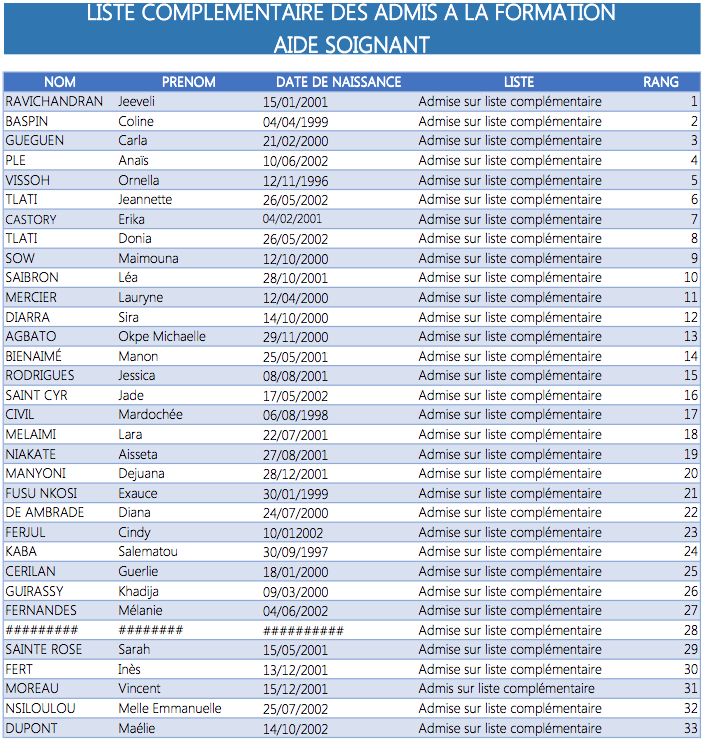Viewport: 707px width, 746px height.
Task: Click the CASTORY name cell
Action: point(31,219)
